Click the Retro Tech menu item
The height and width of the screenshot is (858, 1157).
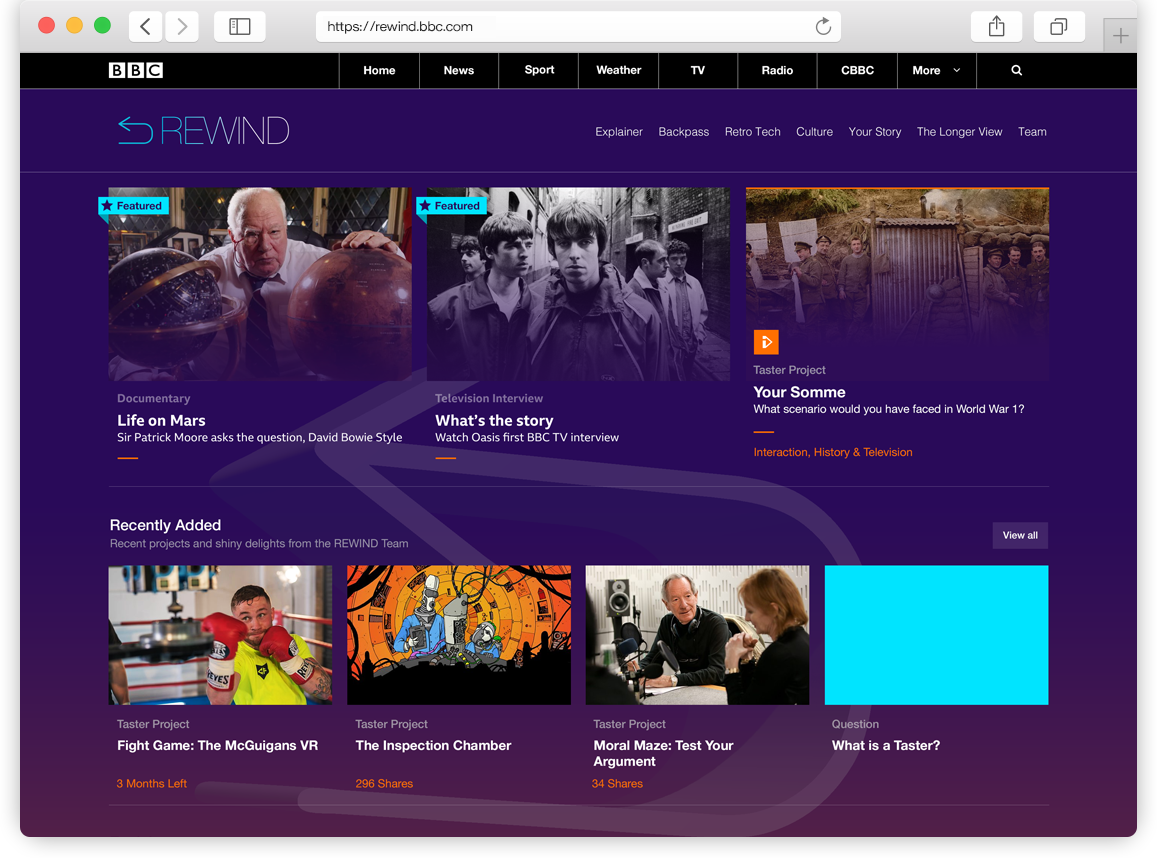click(752, 131)
